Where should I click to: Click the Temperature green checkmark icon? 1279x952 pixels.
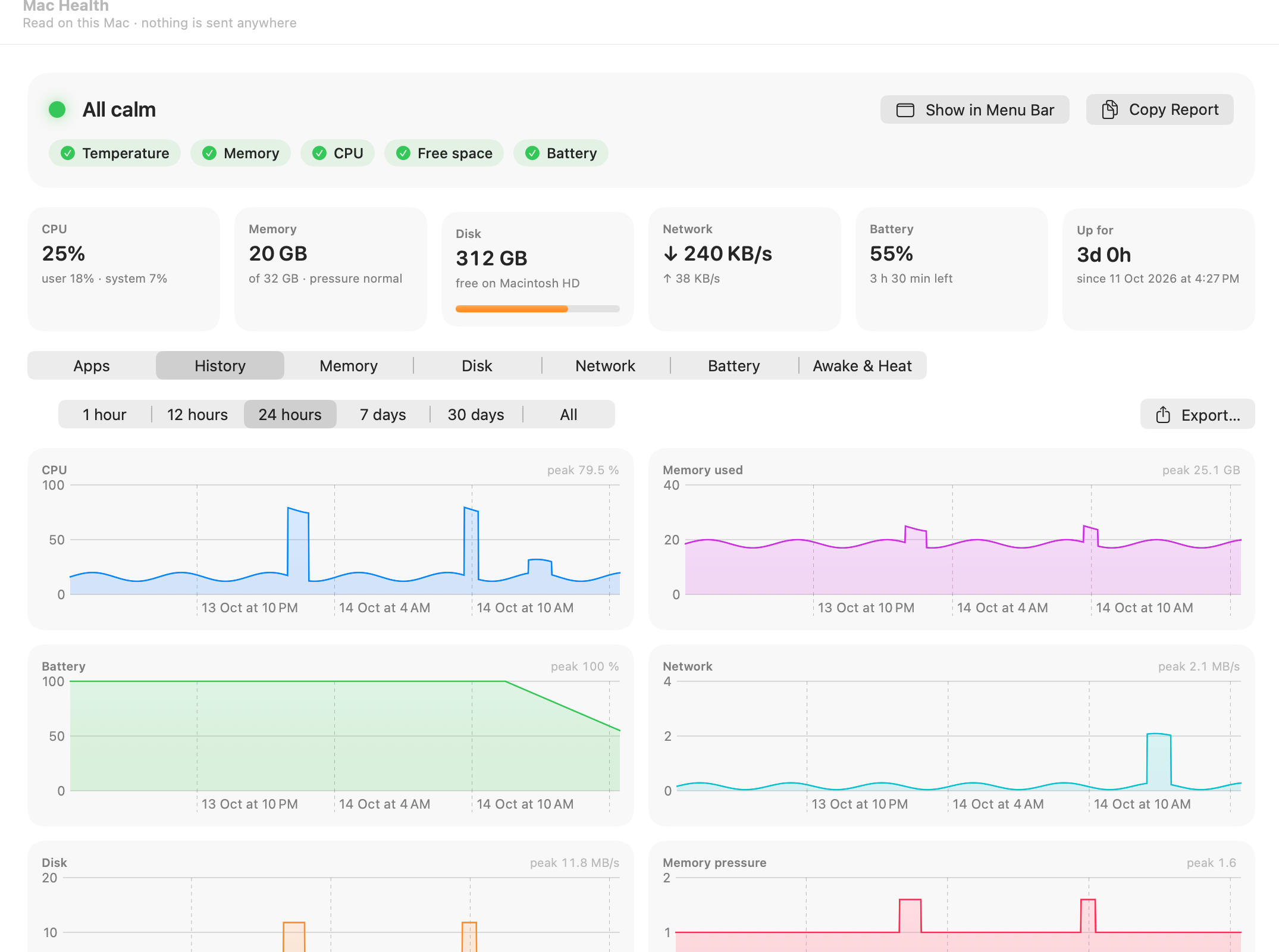pos(68,154)
